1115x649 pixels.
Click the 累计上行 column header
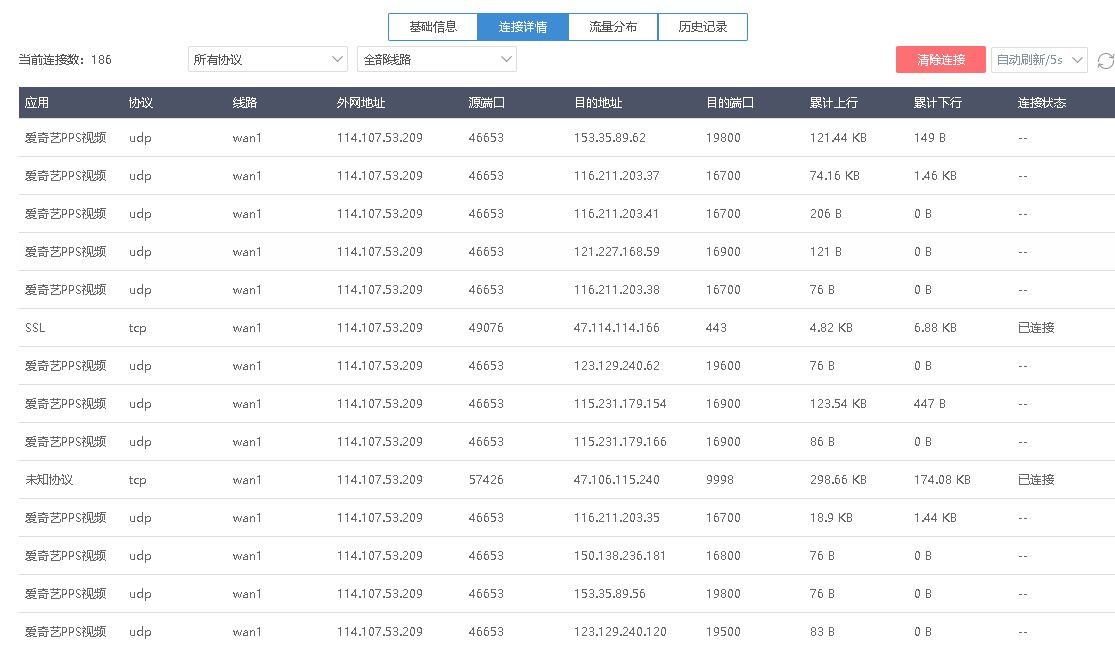pyautogui.click(x=833, y=102)
